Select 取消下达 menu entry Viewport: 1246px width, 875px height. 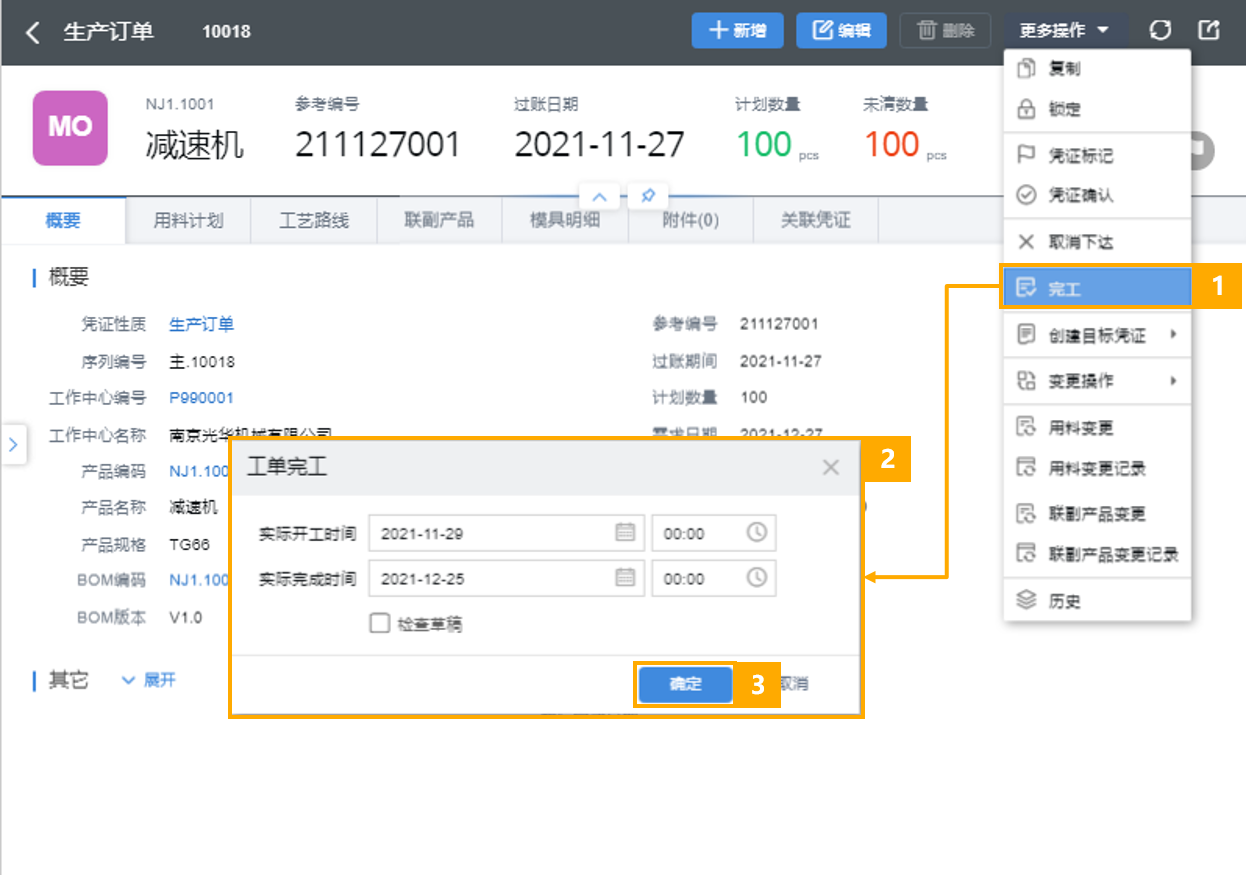click(1097, 242)
